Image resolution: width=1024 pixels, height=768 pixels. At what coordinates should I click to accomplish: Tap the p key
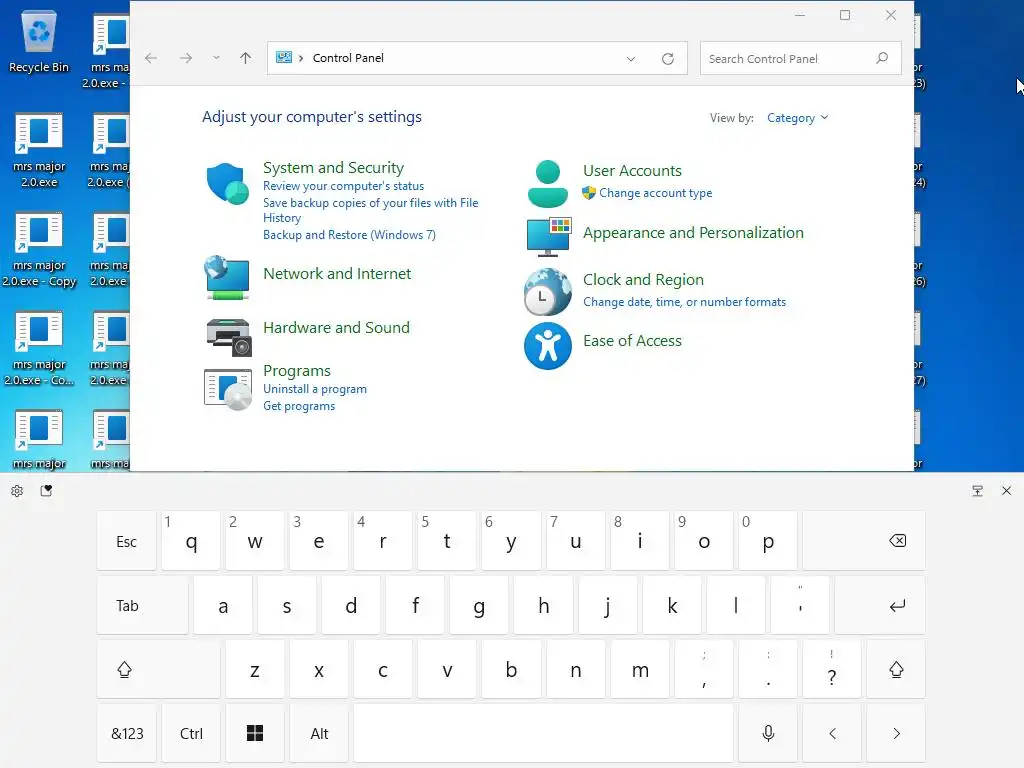click(768, 541)
